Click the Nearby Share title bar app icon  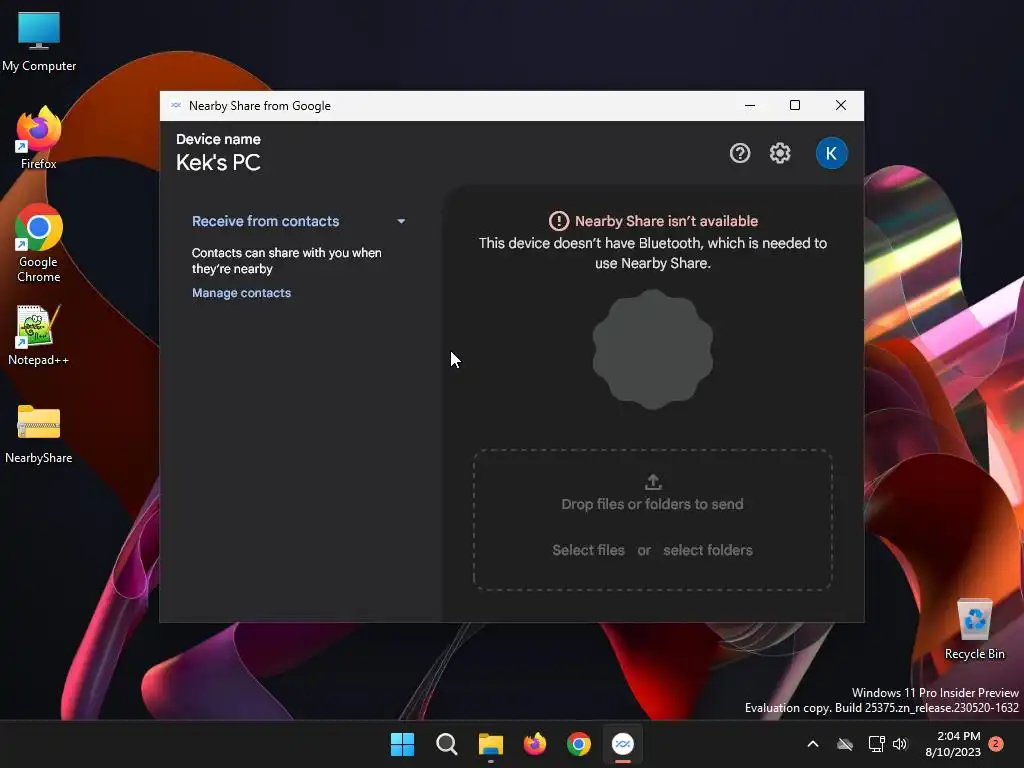(x=176, y=105)
